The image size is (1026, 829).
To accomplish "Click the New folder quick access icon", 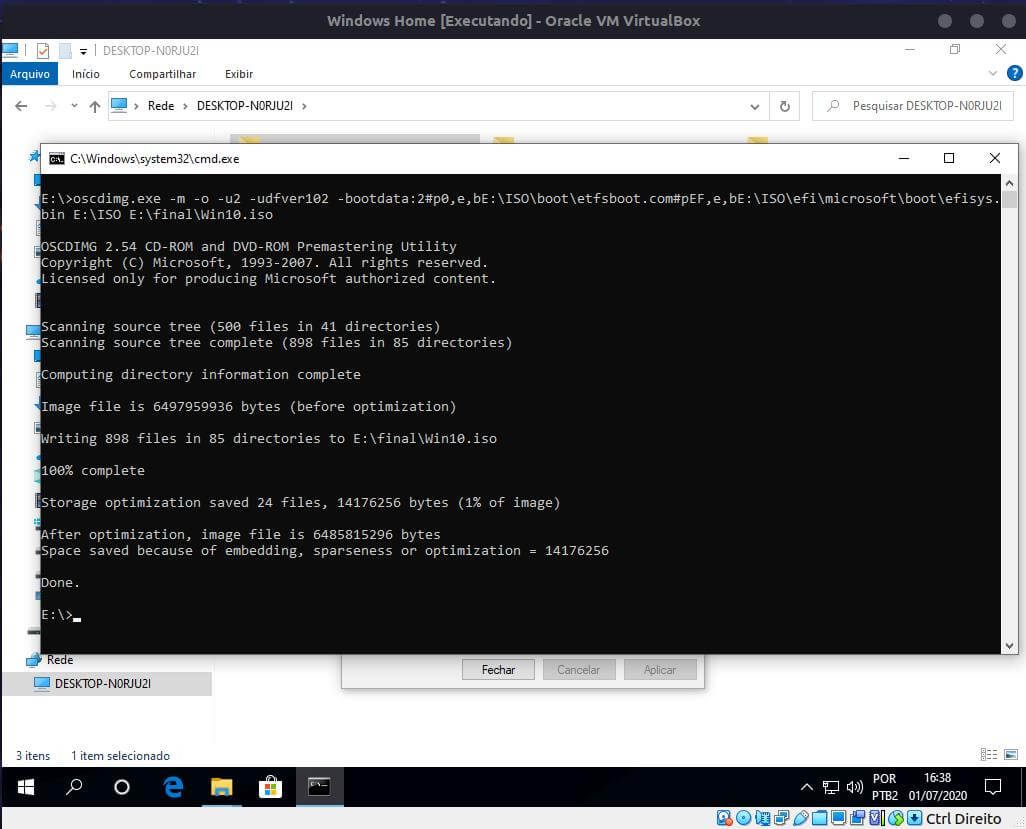I will point(65,50).
